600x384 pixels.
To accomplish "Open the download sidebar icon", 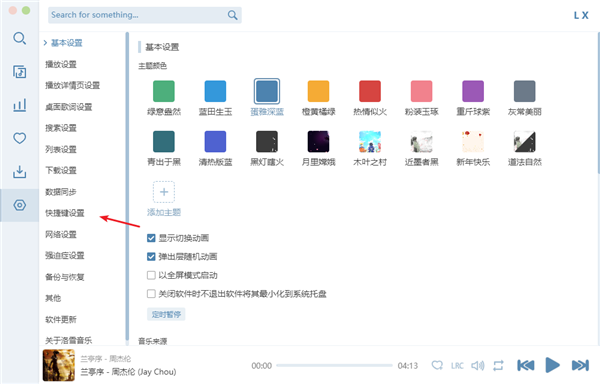I will pos(20,172).
